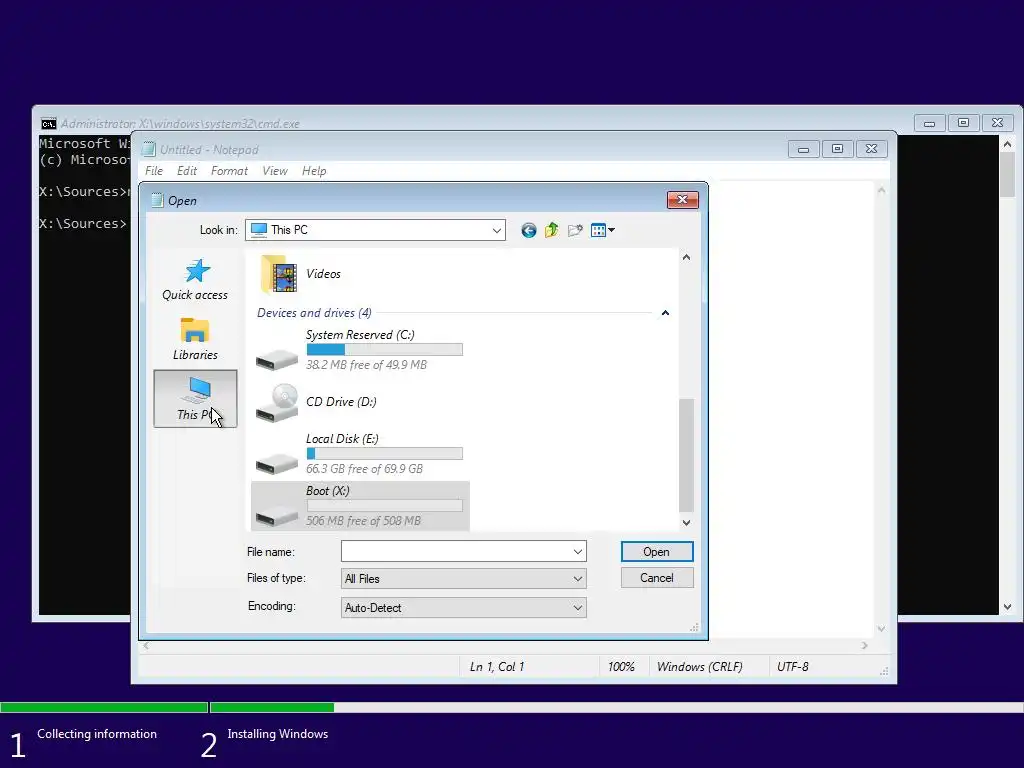Click the '100%' zoom status entry
The image size is (1024, 768).
[x=621, y=667]
